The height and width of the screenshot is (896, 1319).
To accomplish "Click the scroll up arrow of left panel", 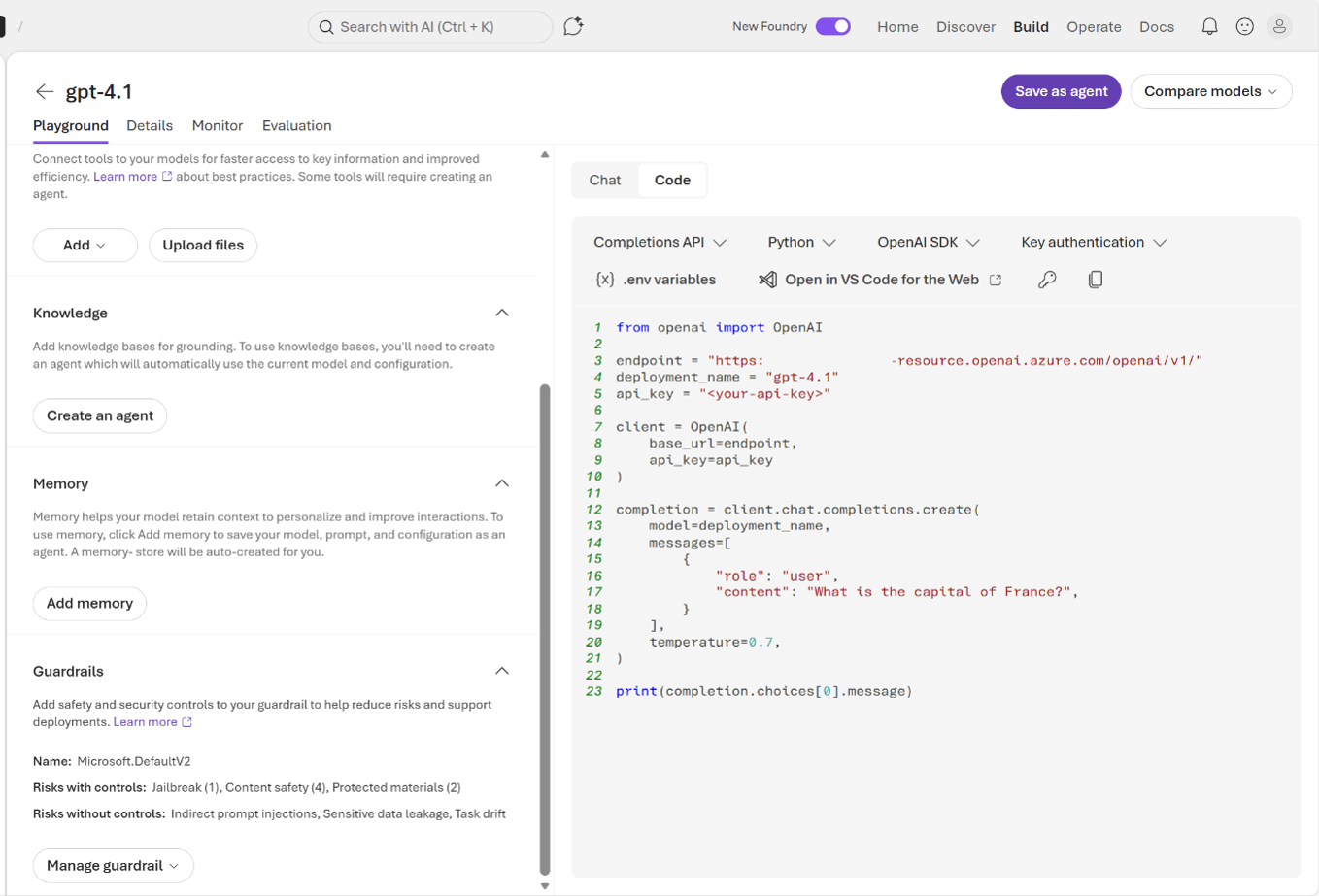I will [545, 155].
